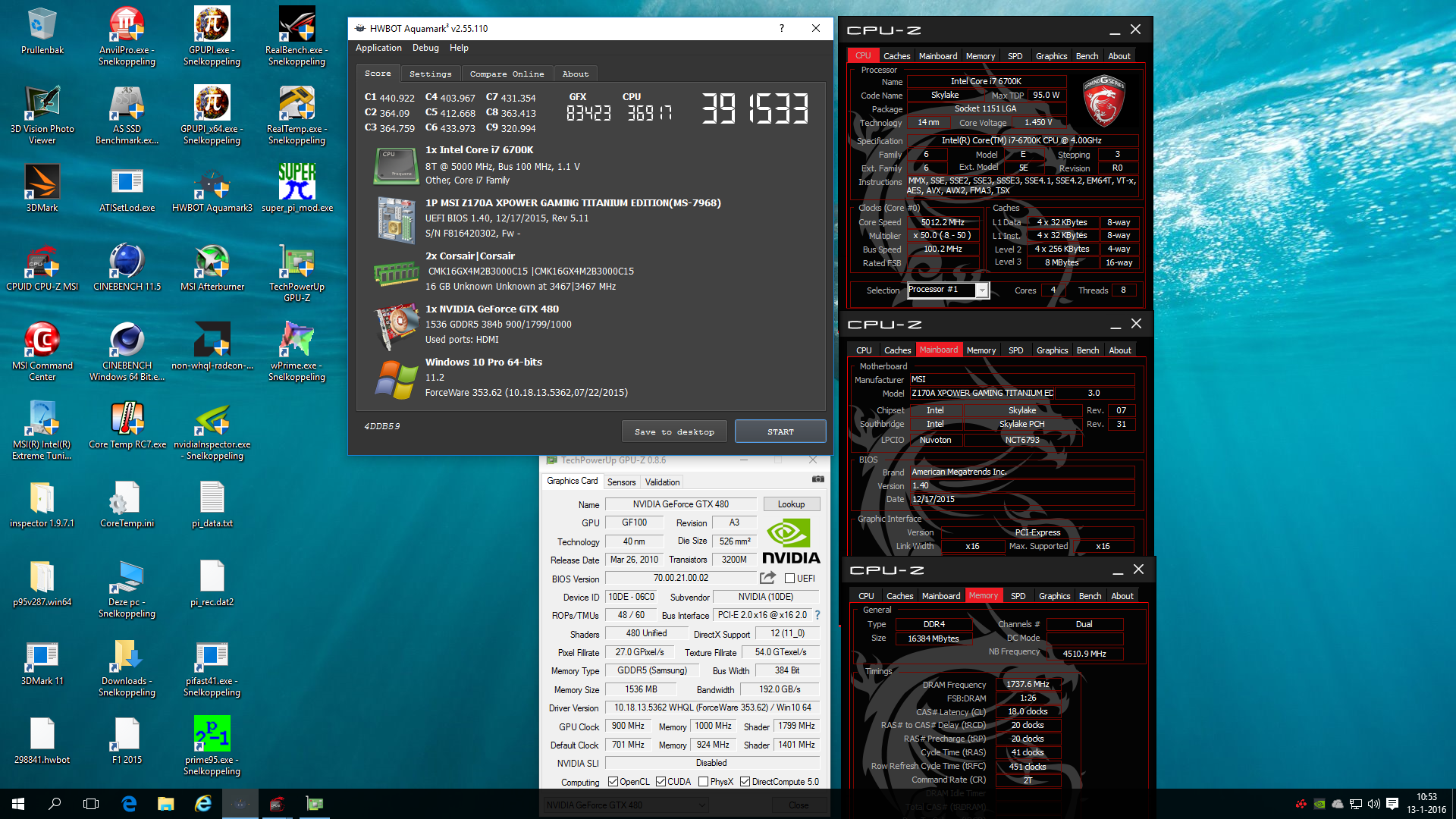Click GPU-Z Name field NVIDIA GeForce GTX 480
This screenshot has height=819, width=1456.
click(x=680, y=504)
